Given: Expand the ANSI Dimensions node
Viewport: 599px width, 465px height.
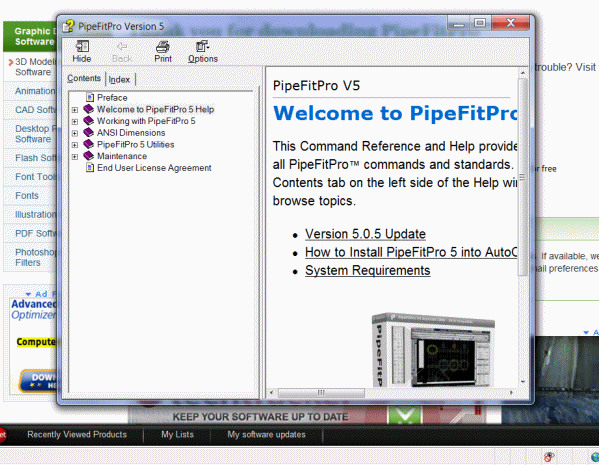Looking at the screenshot, I should [75, 134].
